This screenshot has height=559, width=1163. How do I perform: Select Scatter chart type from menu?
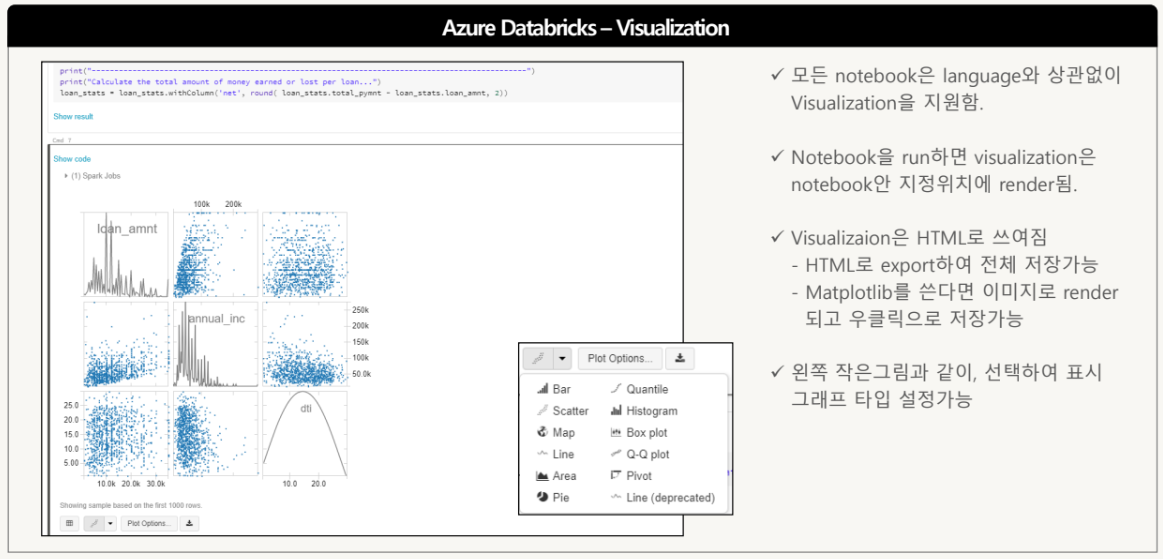[x=561, y=411]
